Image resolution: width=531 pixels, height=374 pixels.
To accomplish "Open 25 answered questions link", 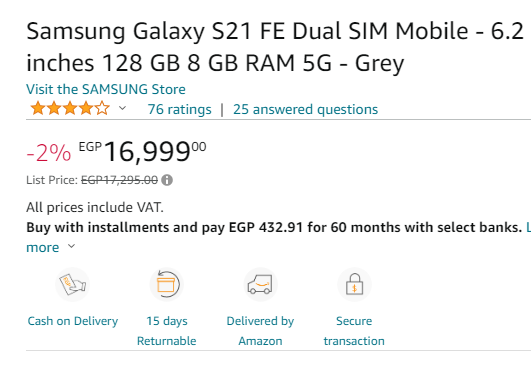I will (x=305, y=109).
